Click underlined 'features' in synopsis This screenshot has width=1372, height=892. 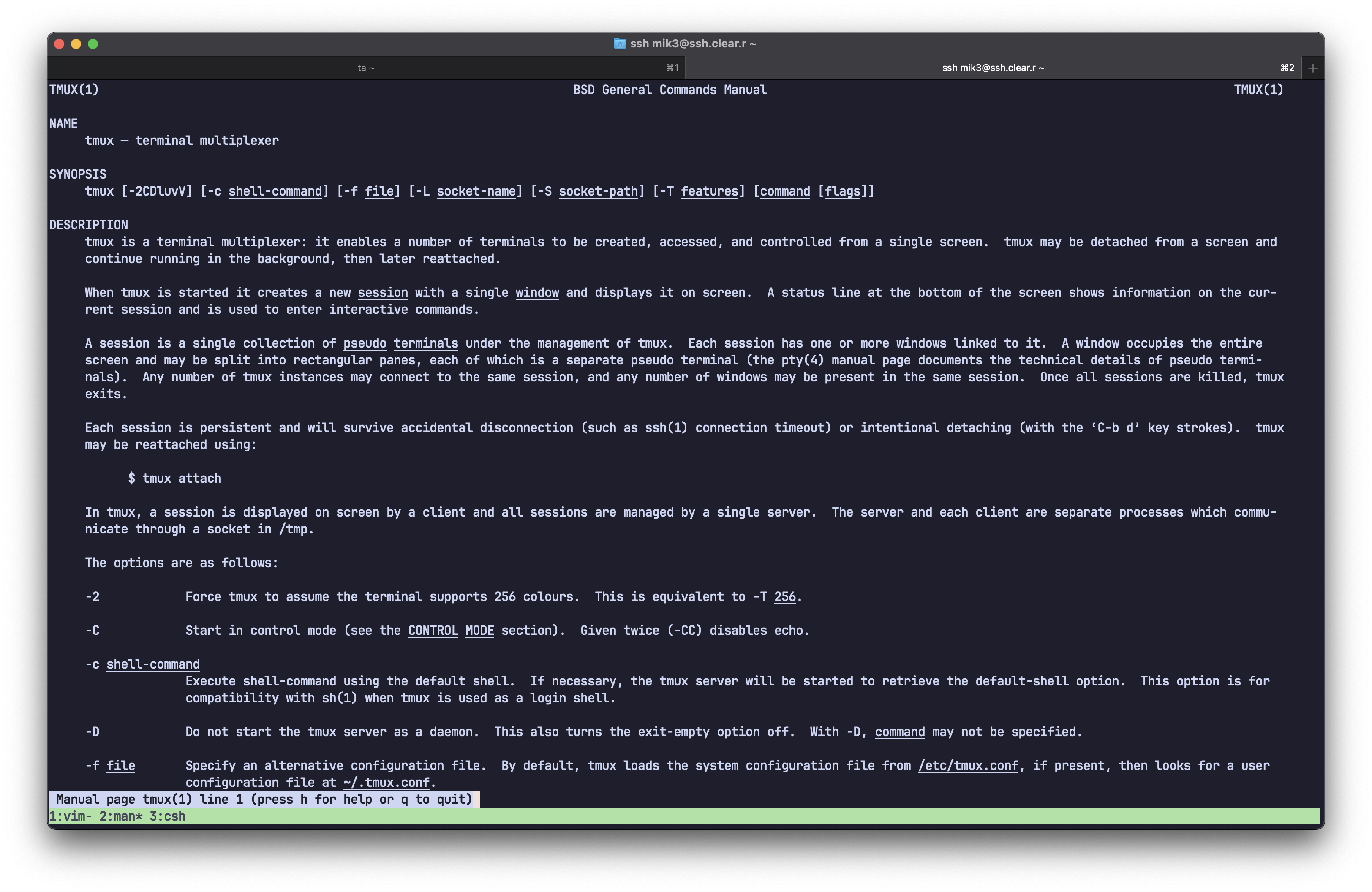pos(710,191)
